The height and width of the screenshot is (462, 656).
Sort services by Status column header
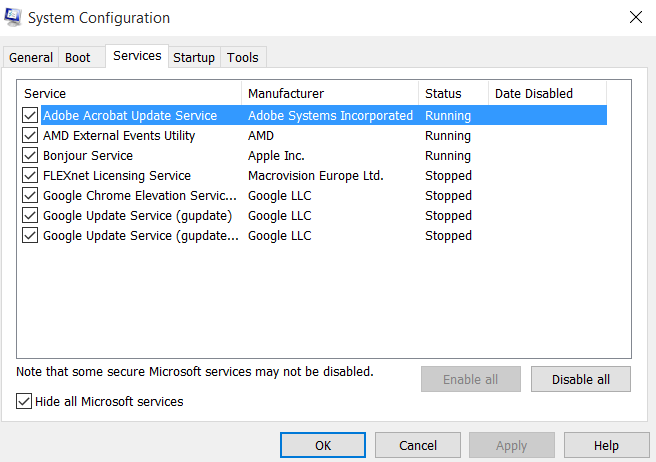tap(453, 94)
